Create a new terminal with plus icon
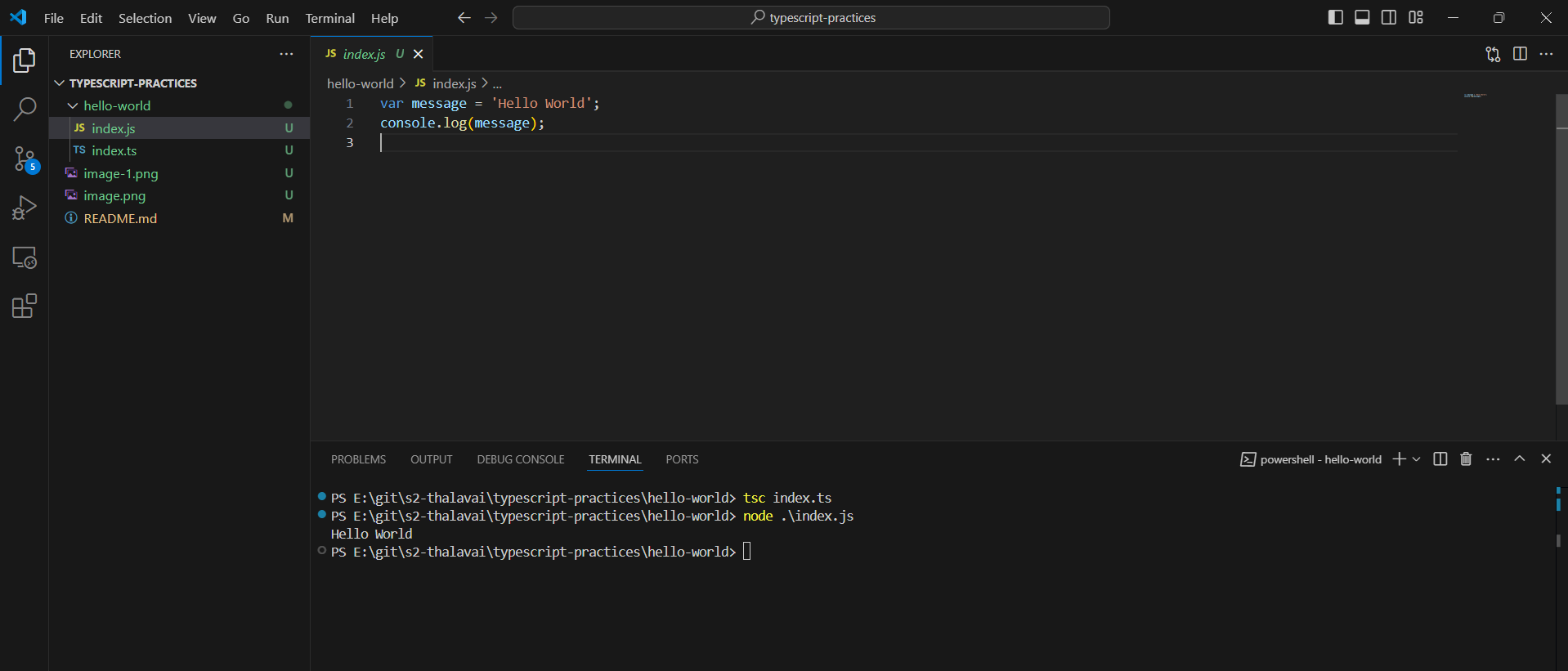 pos(1399,459)
